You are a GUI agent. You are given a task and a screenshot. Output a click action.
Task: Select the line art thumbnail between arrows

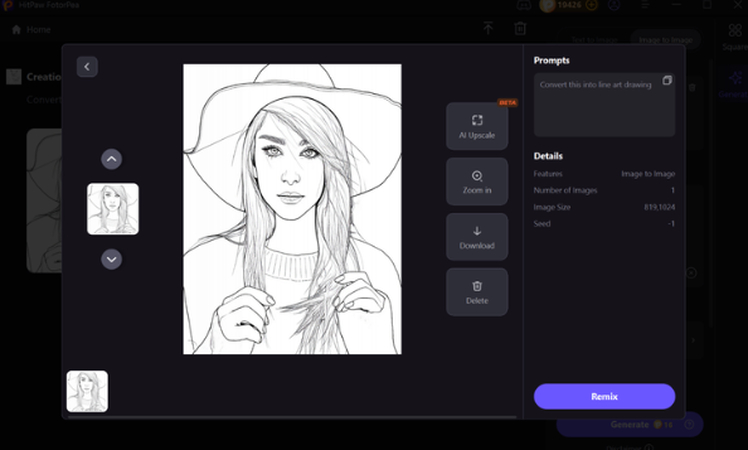click(113, 209)
